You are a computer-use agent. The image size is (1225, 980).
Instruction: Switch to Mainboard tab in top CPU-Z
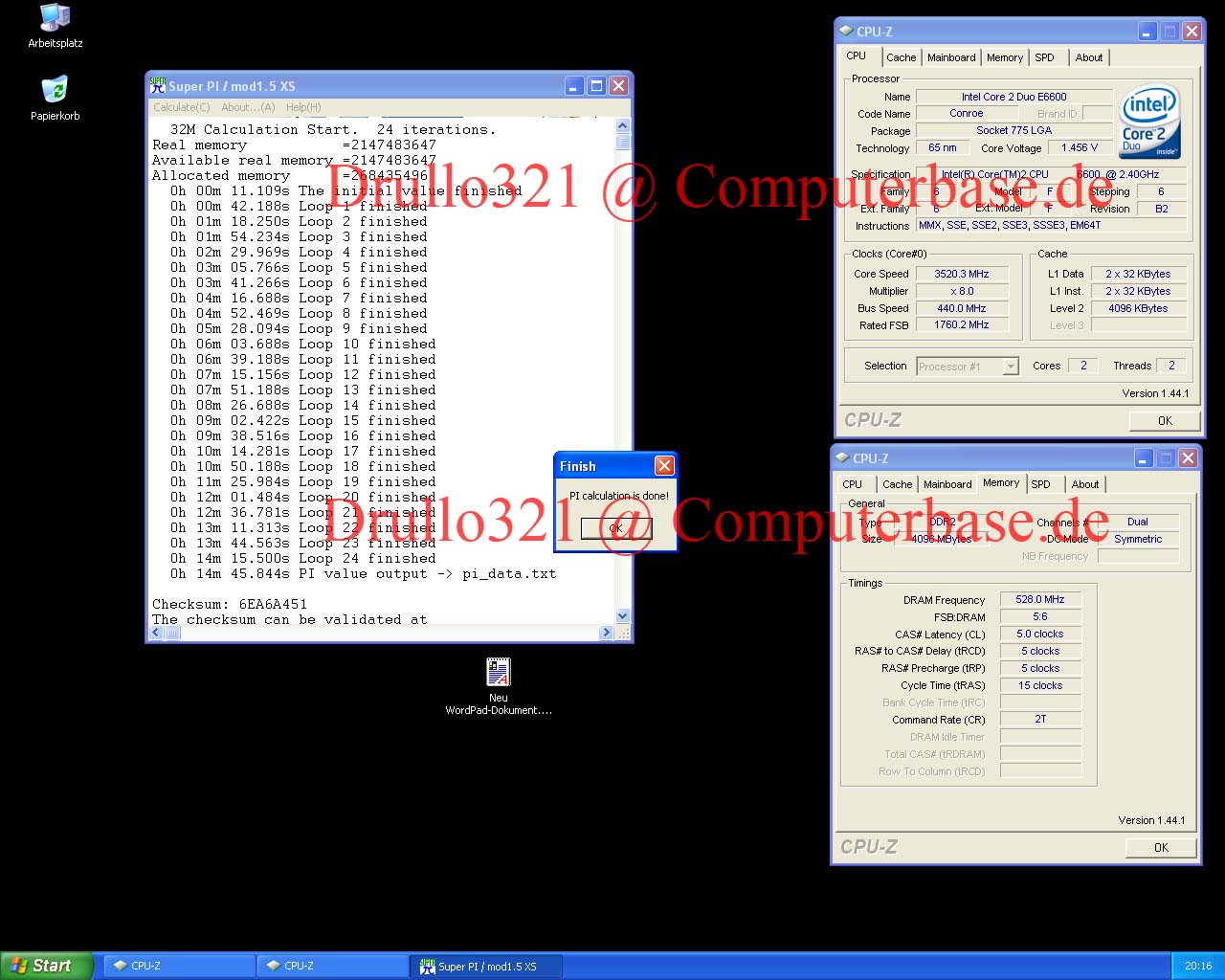point(951,57)
